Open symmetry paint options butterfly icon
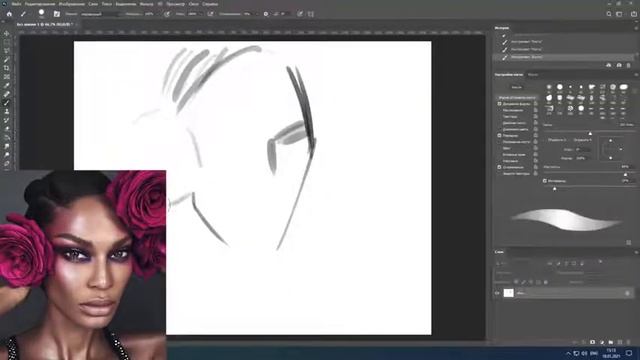The width and height of the screenshot is (640, 360). 311,14
